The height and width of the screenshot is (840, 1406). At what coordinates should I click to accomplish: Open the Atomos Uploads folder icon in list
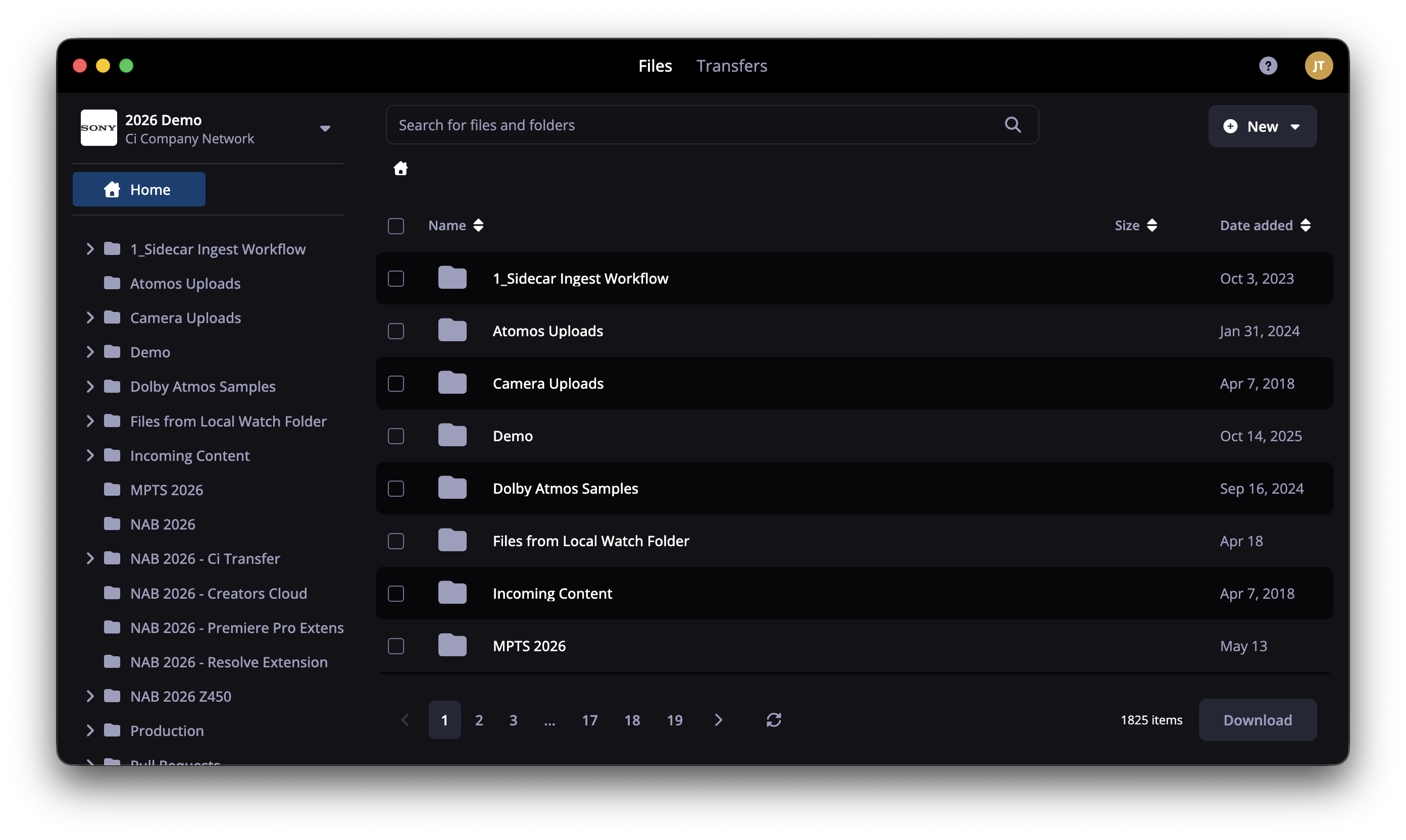[x=452, y=331]
